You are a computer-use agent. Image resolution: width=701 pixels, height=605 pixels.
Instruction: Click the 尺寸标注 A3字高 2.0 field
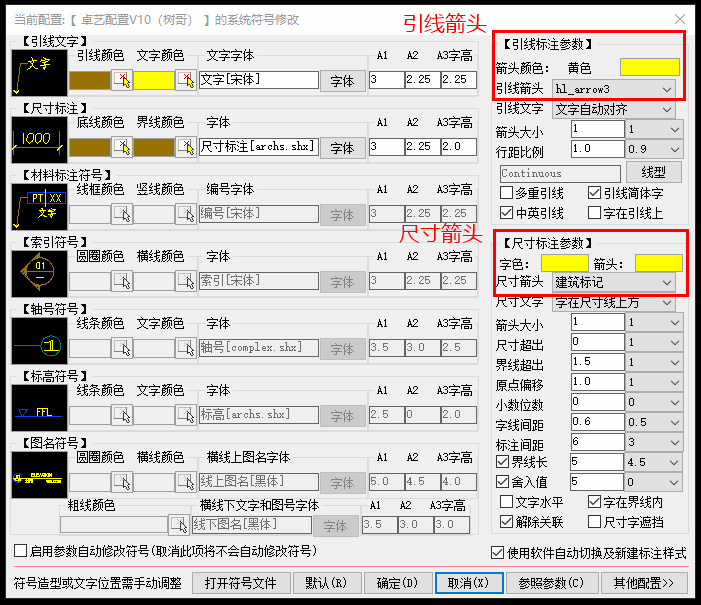pyautogui.click(x=458, y=147)
